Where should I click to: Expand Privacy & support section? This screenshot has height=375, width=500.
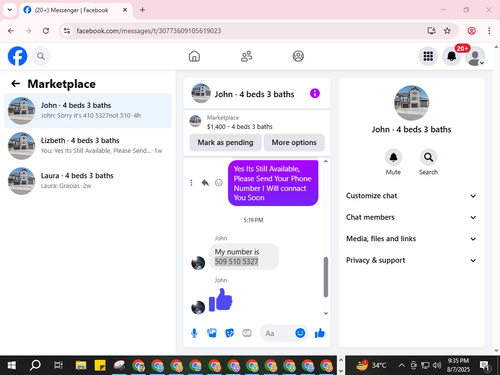(411, 260)
